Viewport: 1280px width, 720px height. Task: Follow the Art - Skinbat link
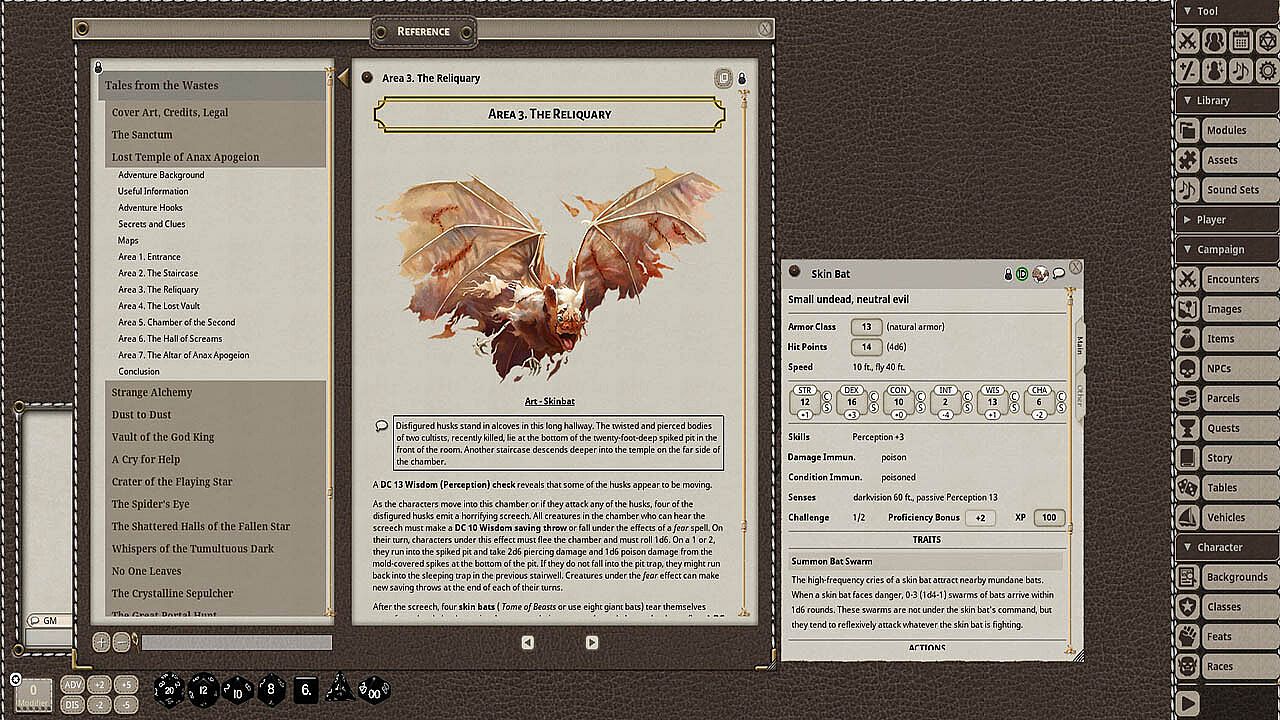[549, 401]
